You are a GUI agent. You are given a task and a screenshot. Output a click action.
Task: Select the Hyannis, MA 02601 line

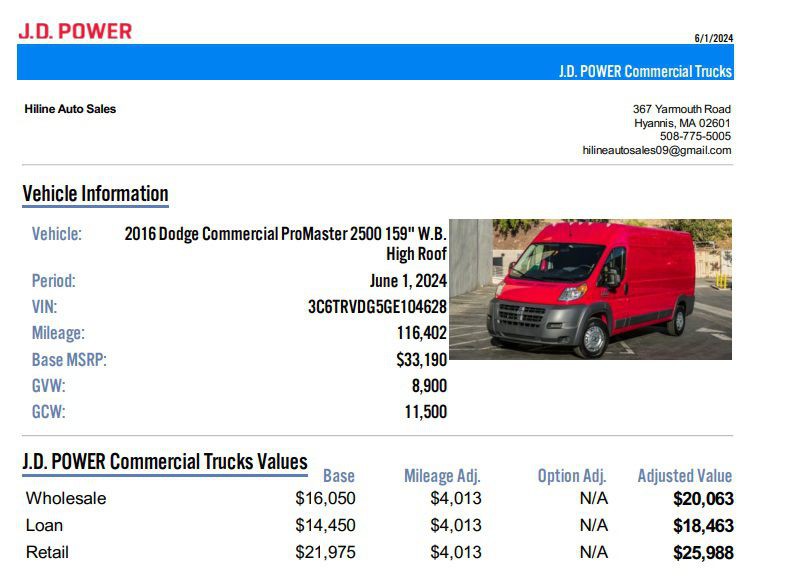(682, 123)
